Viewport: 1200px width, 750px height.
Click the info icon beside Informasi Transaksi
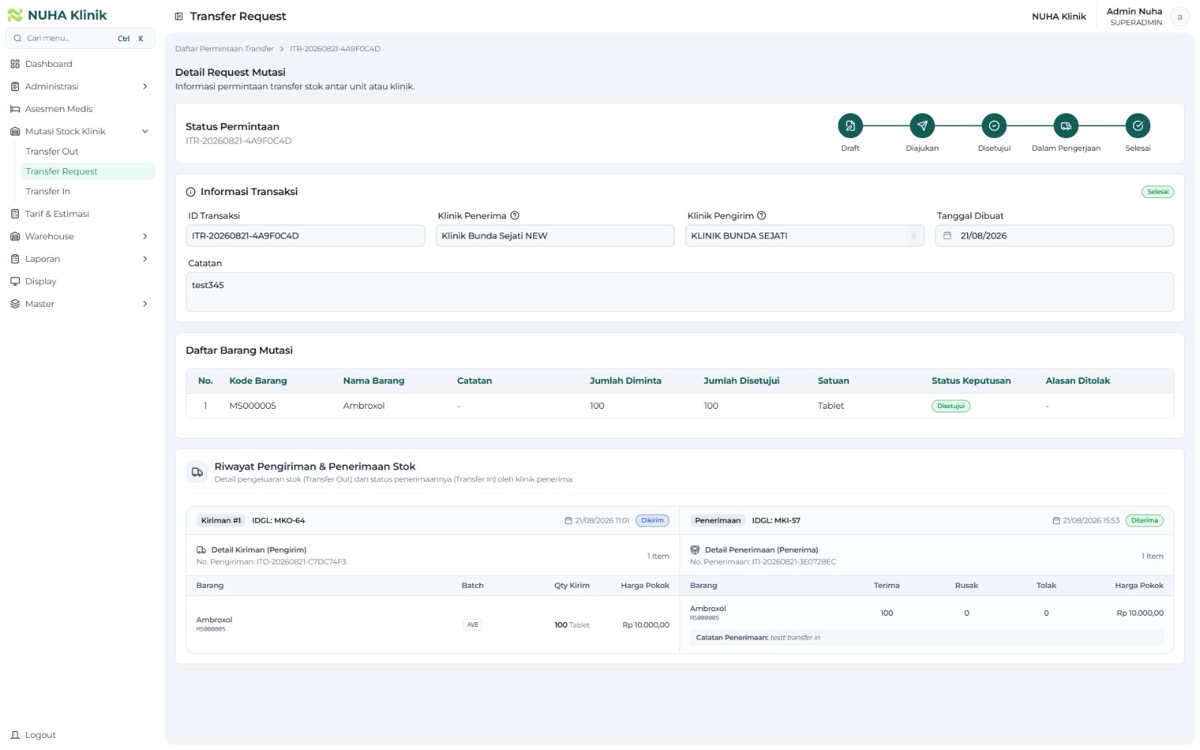tap(191, 192)
